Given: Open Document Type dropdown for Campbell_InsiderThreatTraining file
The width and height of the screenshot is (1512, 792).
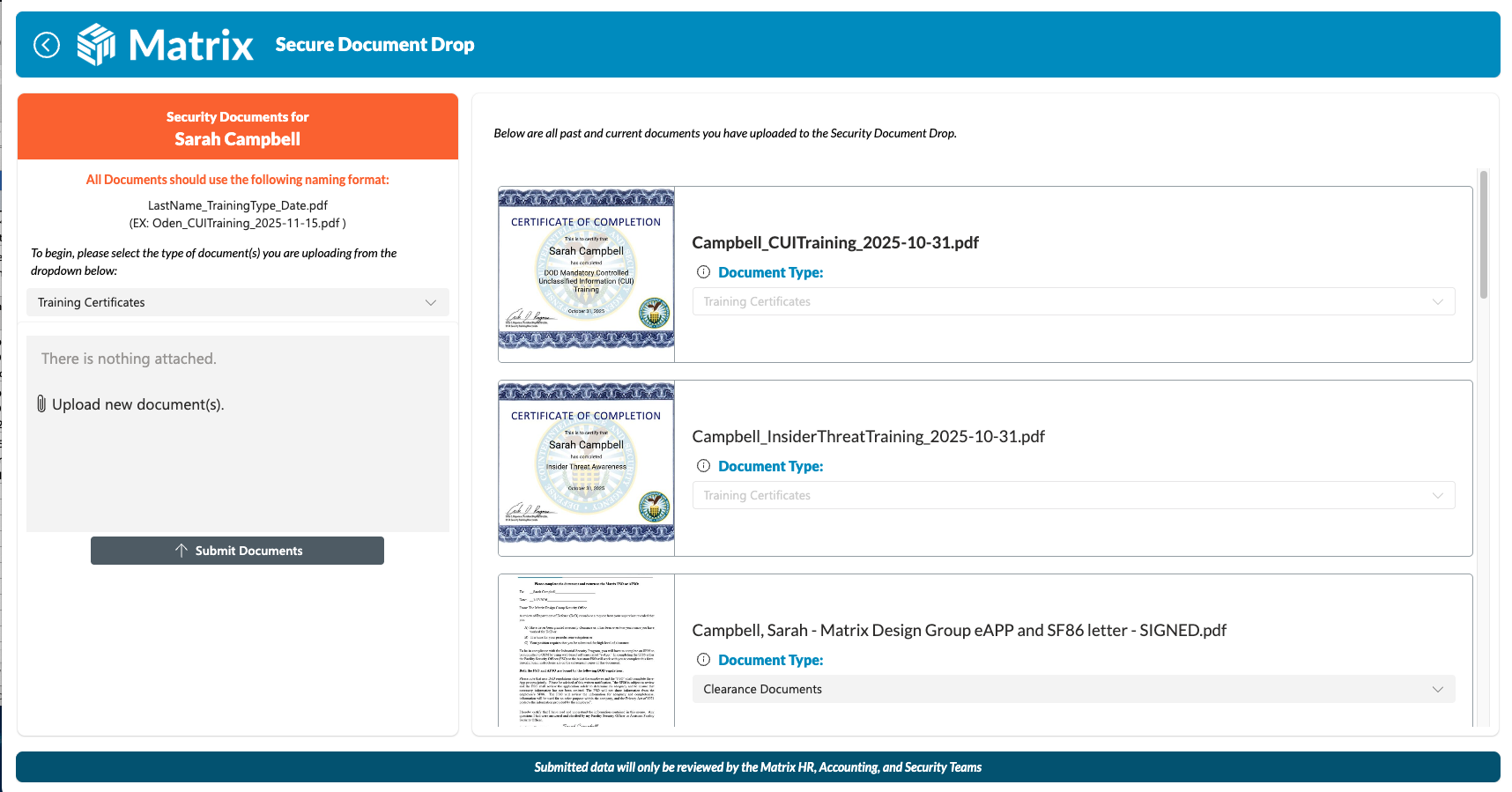Looking at the screenshot, I should pyautogui.click(x=1073, y=495).
